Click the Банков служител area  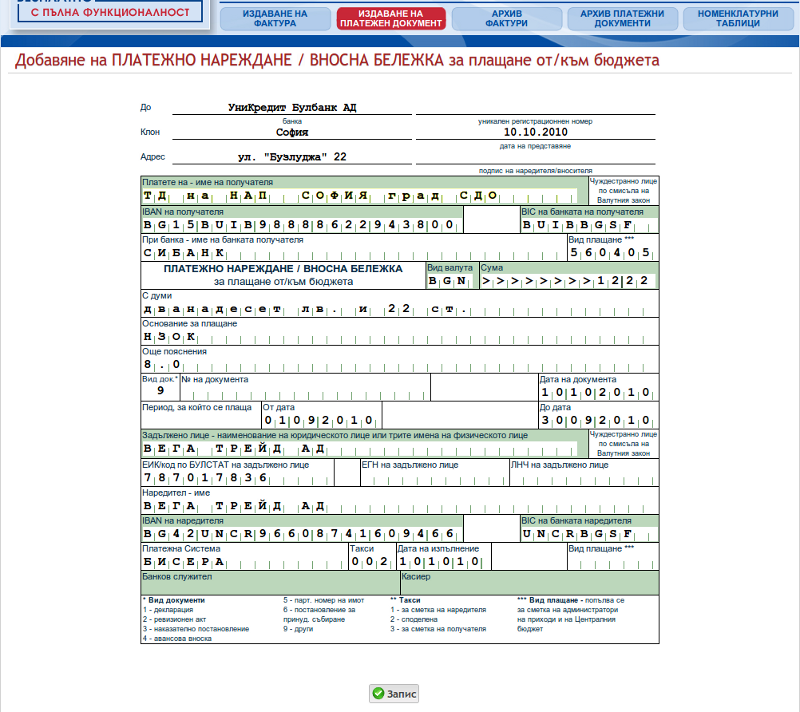tap(270, 583)
